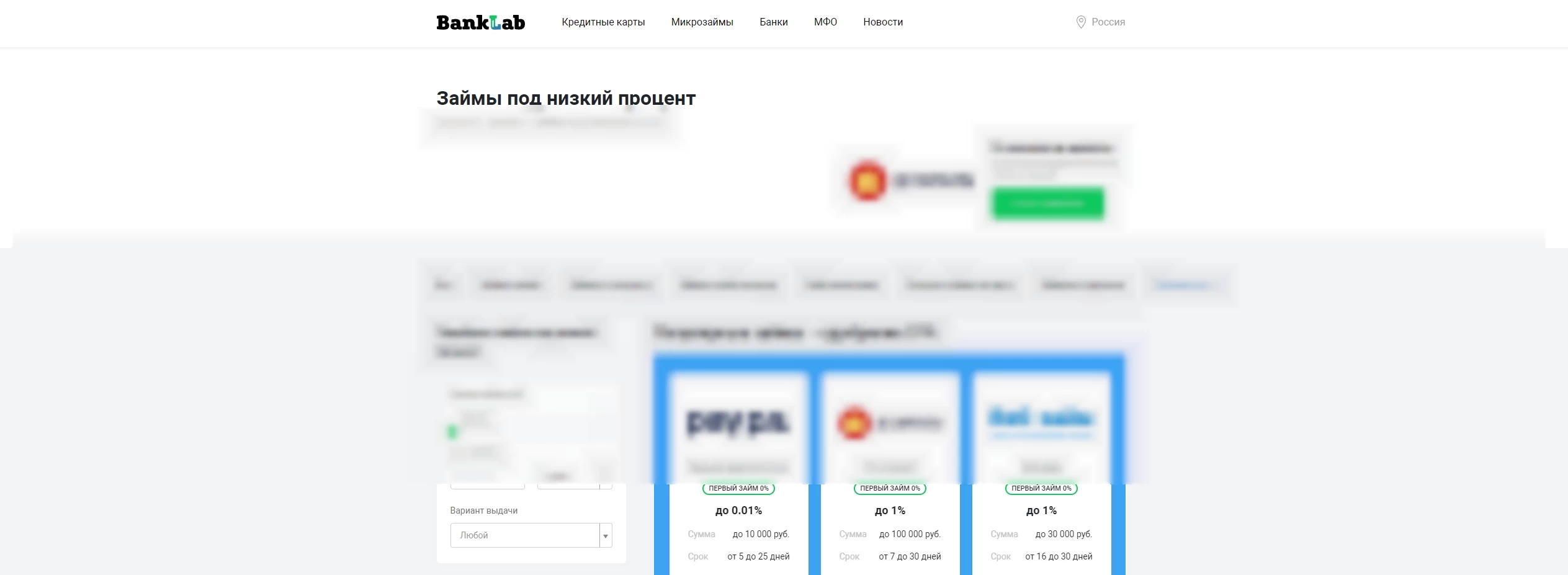Viewport: 1568px width, 575px height.
Task: Click the location pin icon near Россия
Action: click(x=1081, y=22)
